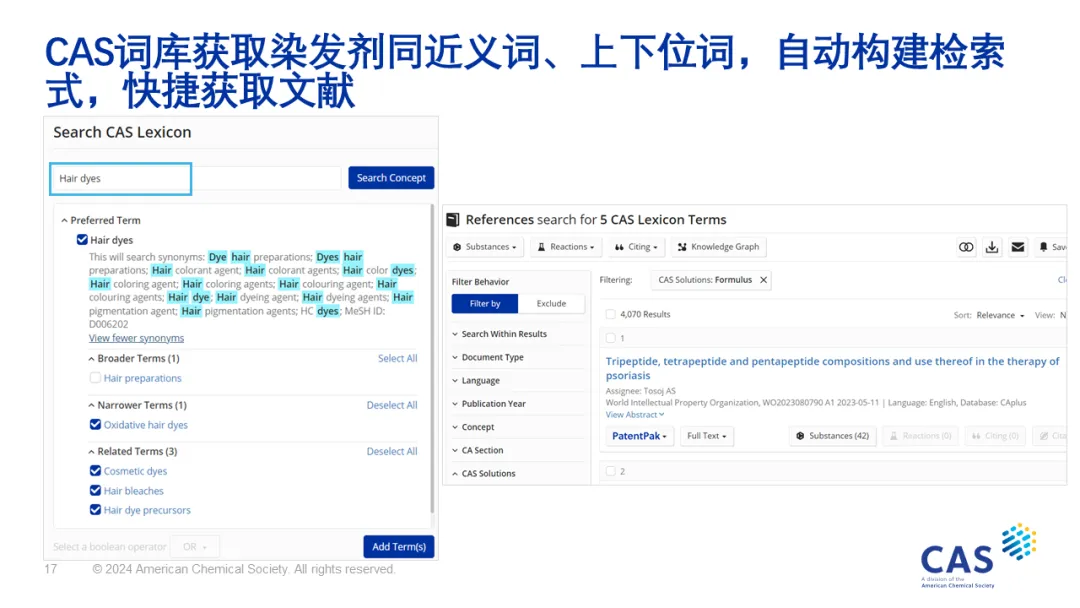1080x608 pixels.
Task: Uncheck Oxidative hair dyes checkbox
Action: [x=95, y=424]
